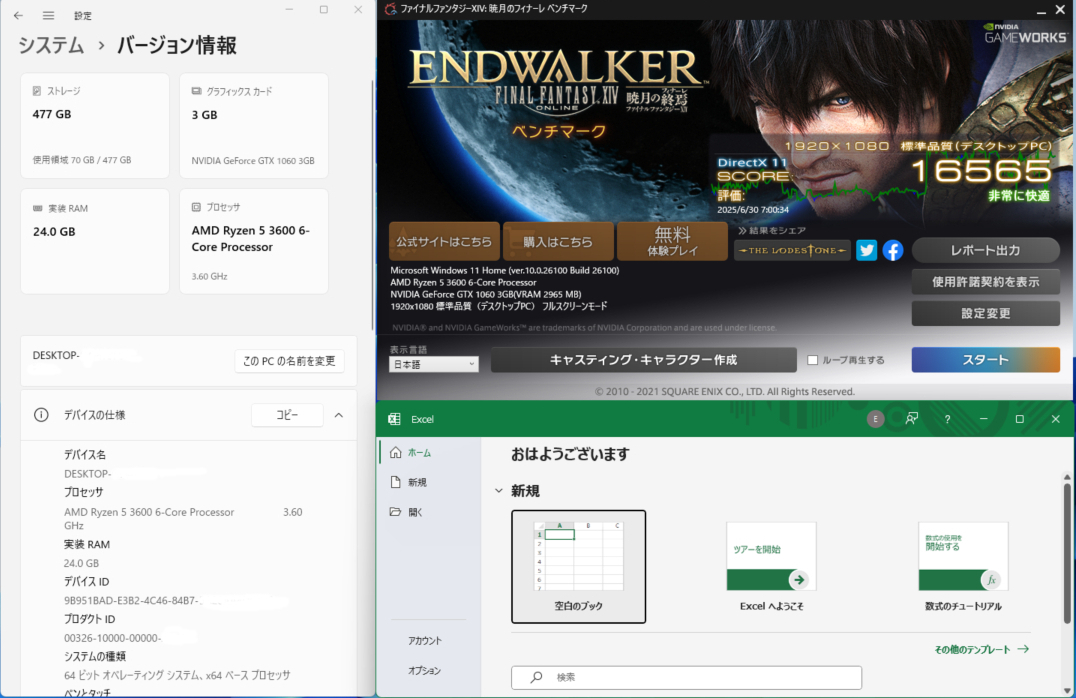
Task: Collapse the 新規 section in Excel
Action: coord(499,491)
